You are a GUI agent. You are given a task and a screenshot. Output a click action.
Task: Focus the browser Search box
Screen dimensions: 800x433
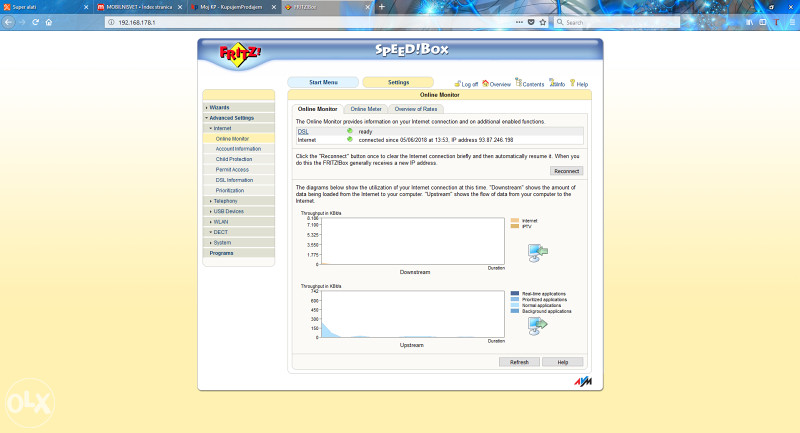(x=617, y=22)
